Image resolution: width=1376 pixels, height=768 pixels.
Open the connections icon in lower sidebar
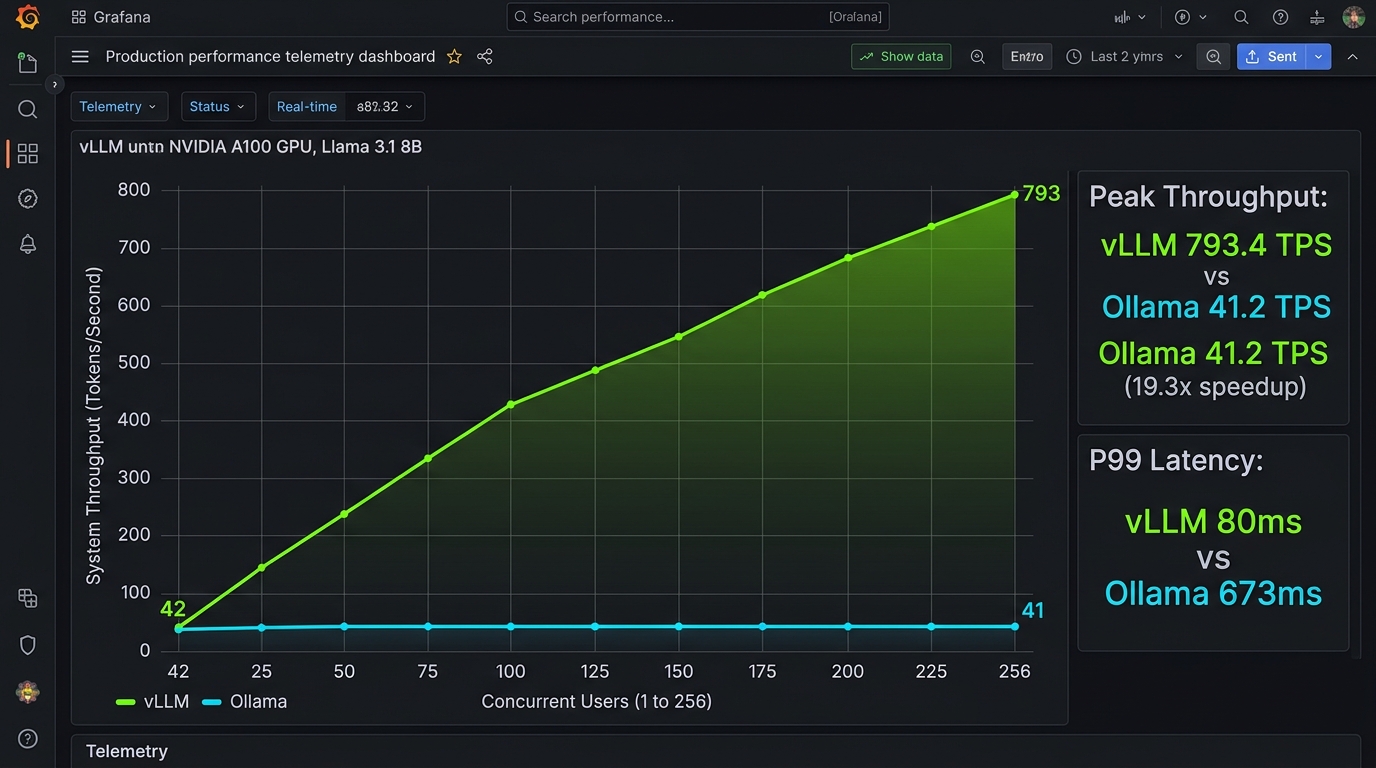tap(28, 598)
